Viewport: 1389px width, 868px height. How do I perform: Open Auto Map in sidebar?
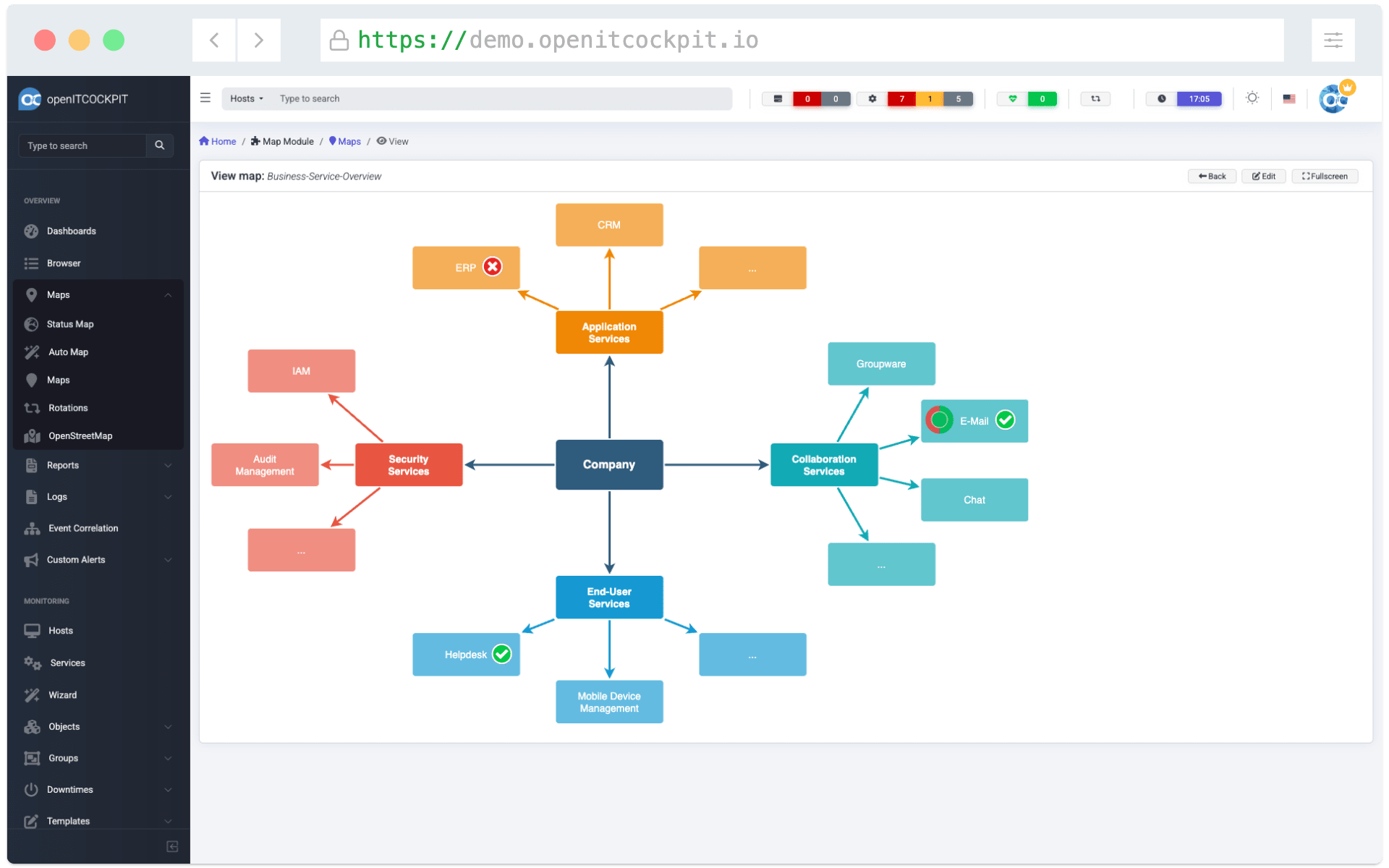pyautogui.click(x=68, y=352)
